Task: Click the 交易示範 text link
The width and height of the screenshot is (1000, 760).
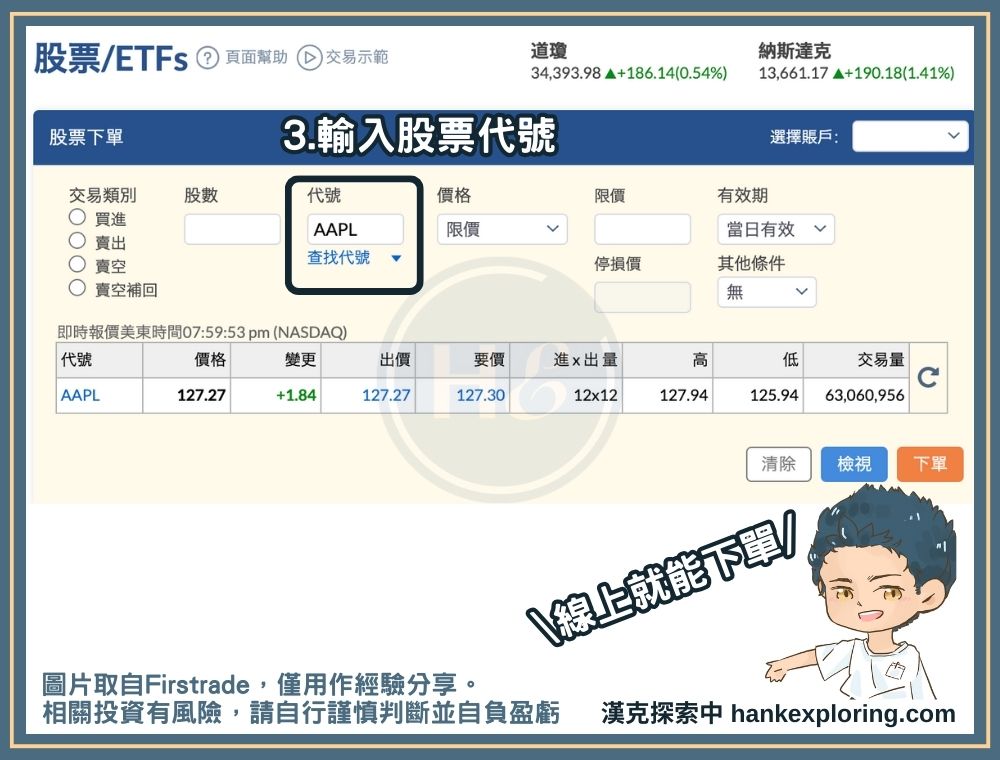Action: pyautogui.click(x=357, y=57)
